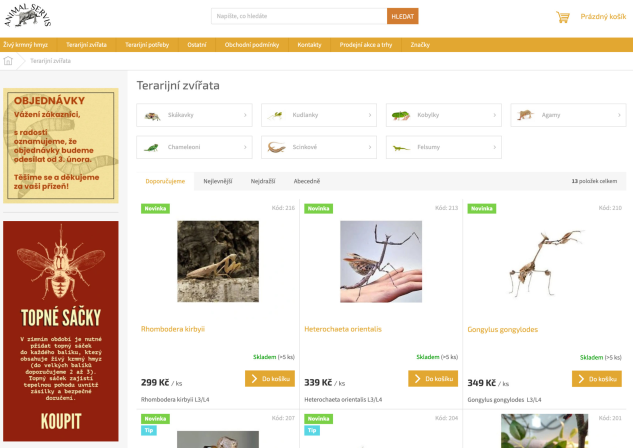Open Terarijní zvířata menu item
Image resolution: width=633 pixels, height=448 pixels.
click(86, 45)
